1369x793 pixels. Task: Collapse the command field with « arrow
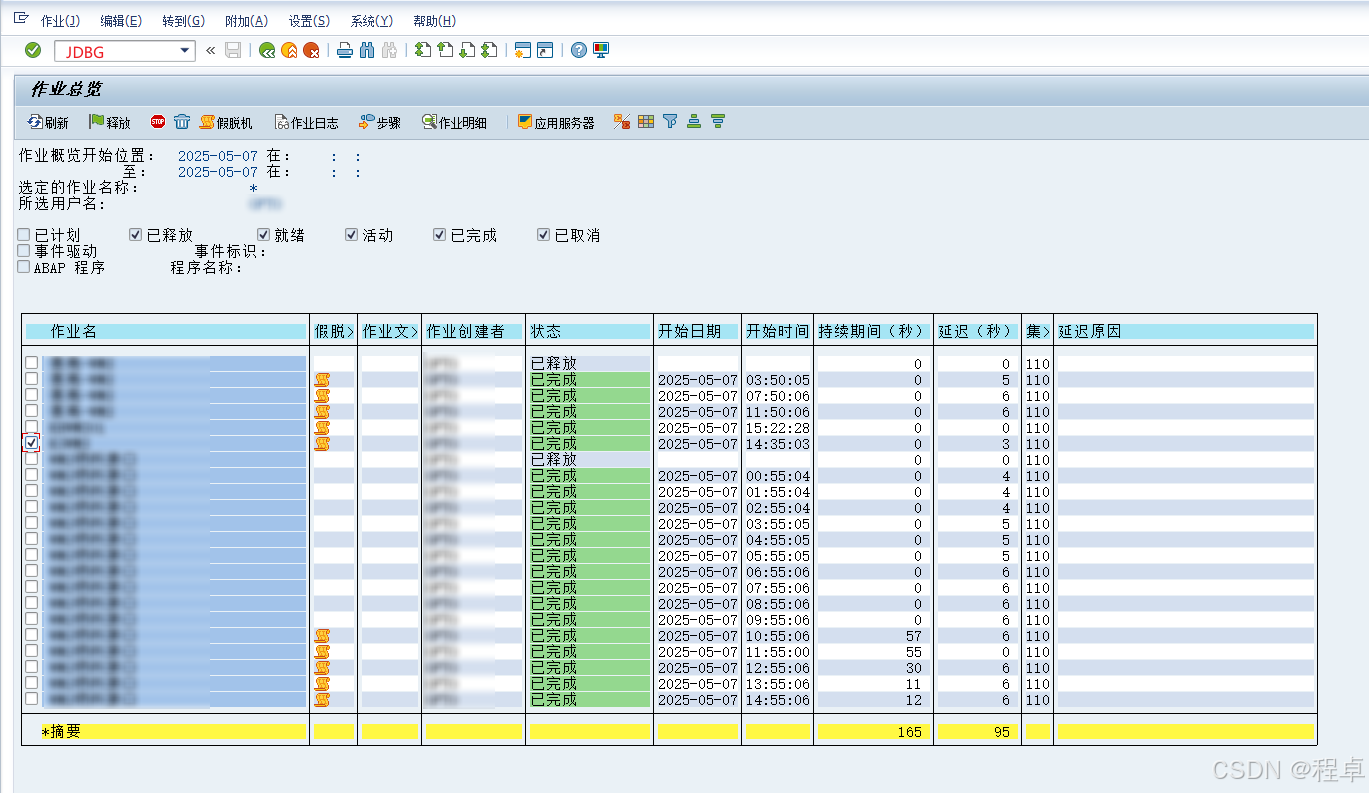(x=211, y=51)
